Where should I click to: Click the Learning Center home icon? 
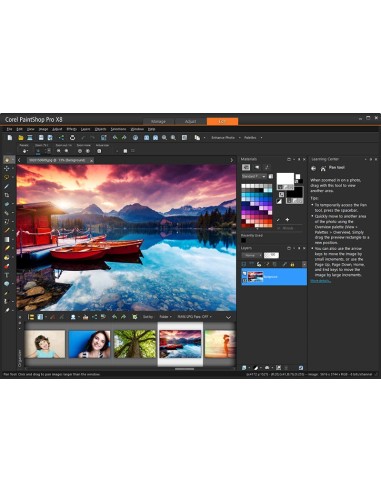(323, 169)
